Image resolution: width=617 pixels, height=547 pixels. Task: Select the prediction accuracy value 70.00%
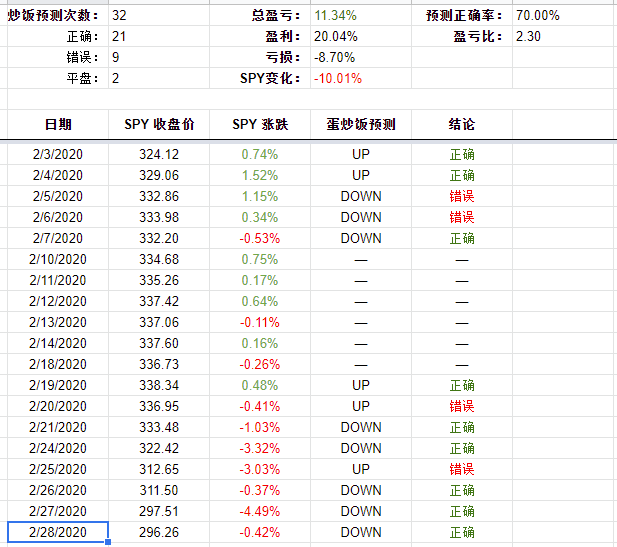click(x=564, y=15)
